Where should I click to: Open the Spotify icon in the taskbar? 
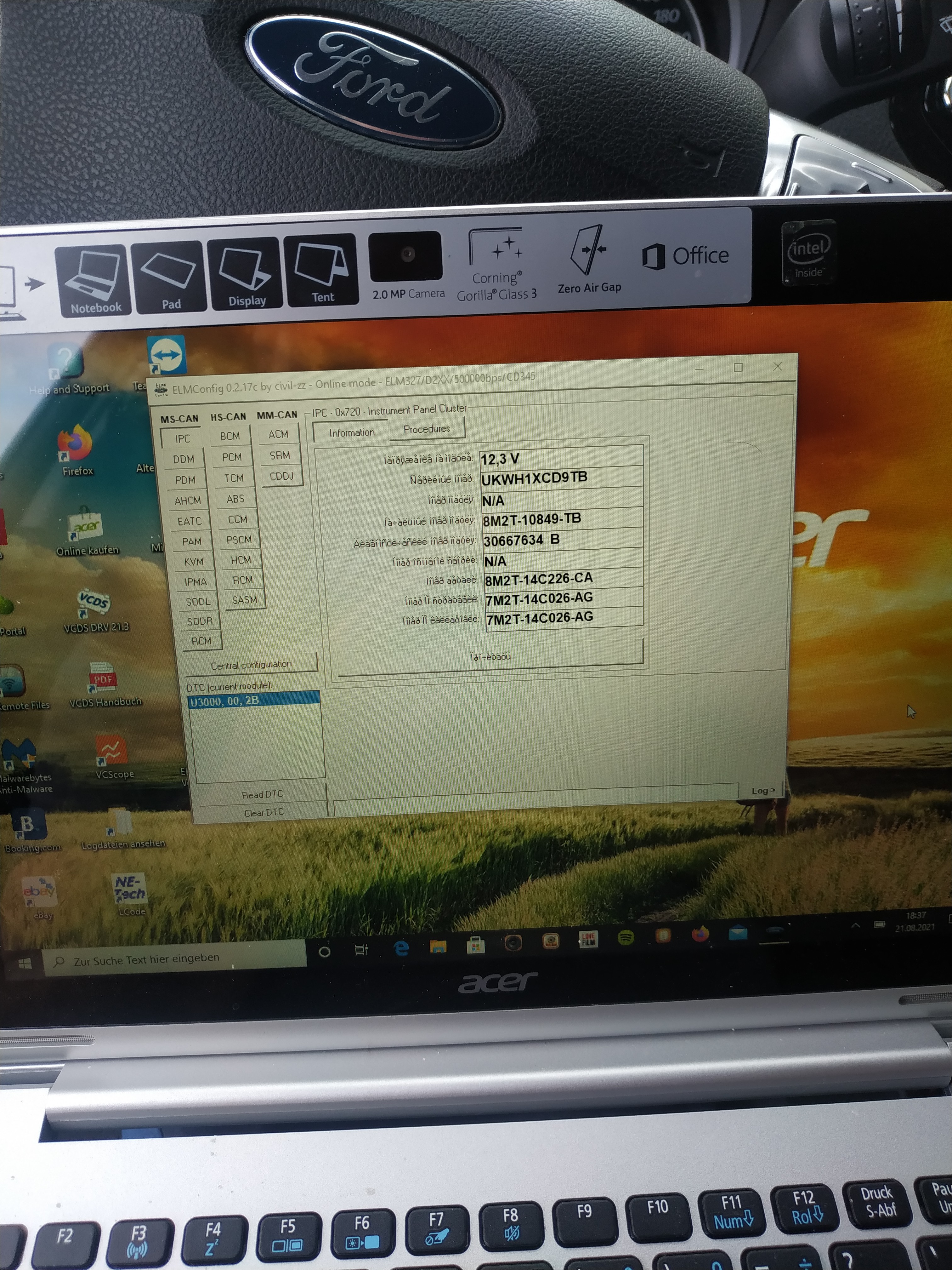click(x=626, y=938)
